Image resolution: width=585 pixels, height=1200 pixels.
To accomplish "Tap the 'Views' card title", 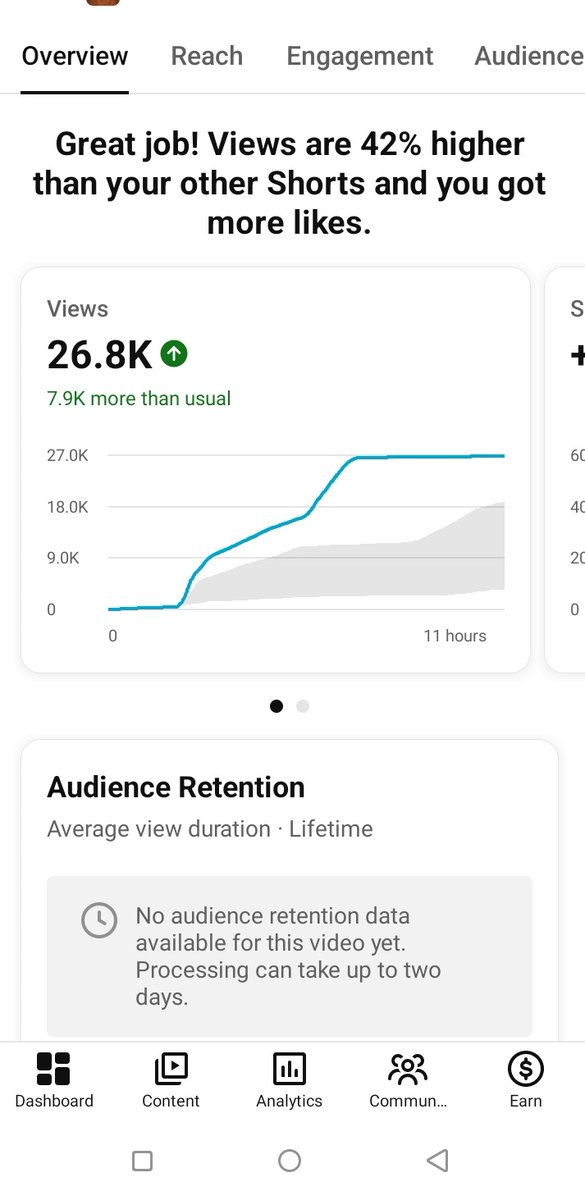I will pos(77,309).
